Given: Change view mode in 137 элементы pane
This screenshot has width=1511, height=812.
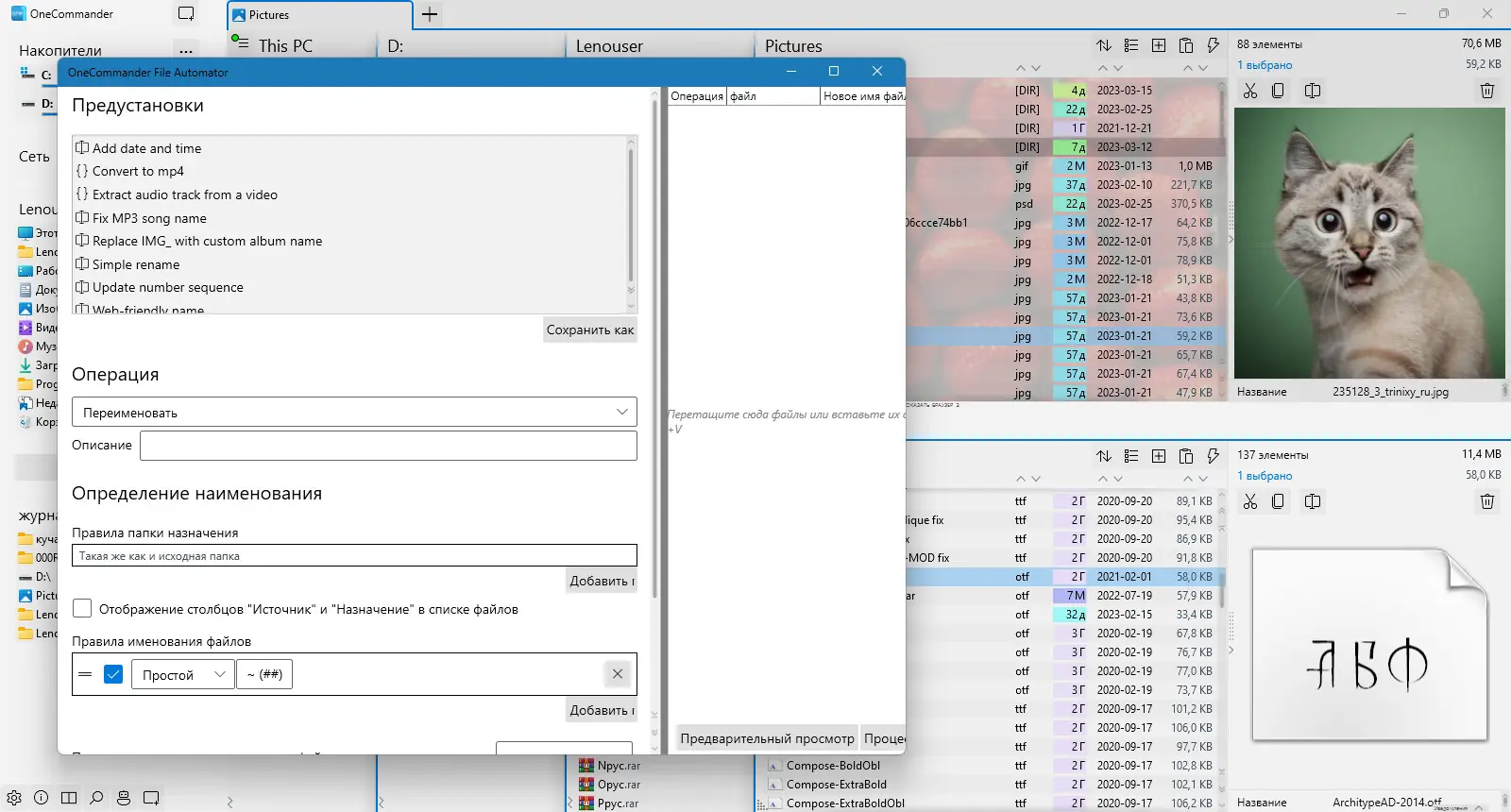Looking at the screenshot, I should [x=1131, y=456].
